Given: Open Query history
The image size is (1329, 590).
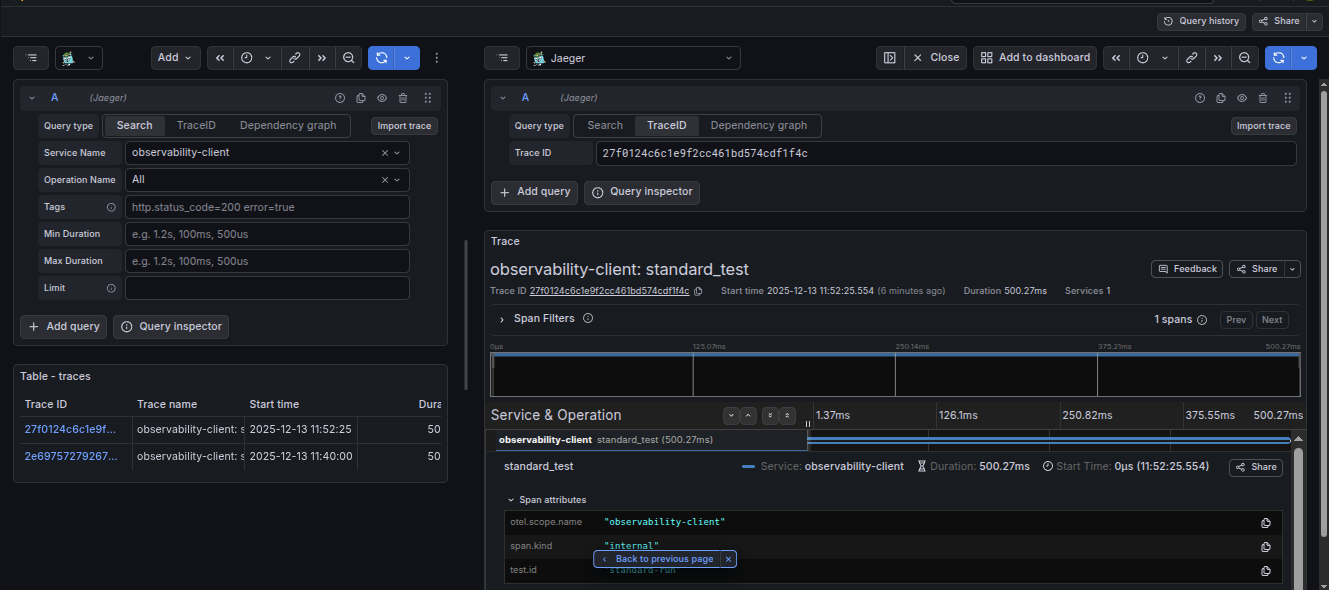Looking at the screenshot, I should tap(1201, 21).
